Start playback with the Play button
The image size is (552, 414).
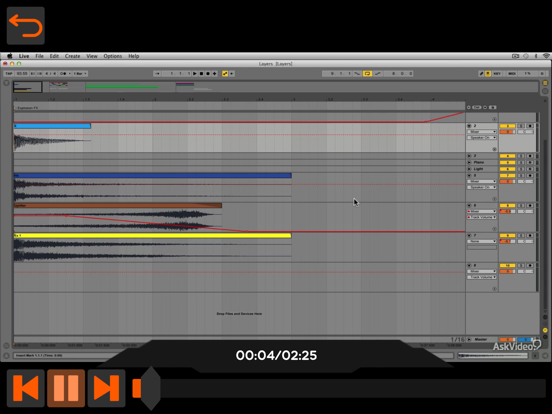pos(195,74)
